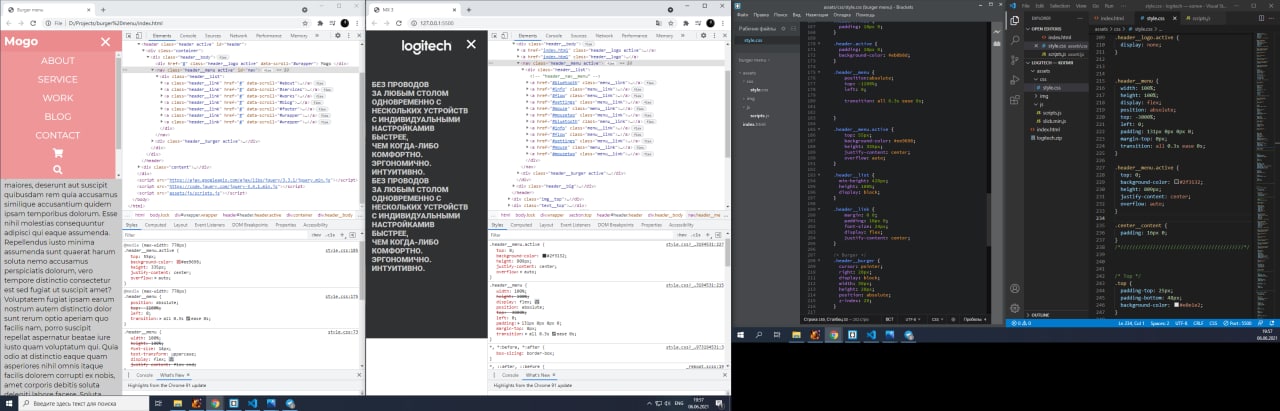Click the Windows Start button on the taskbar
1280x411 pixels.
(8, 403)
